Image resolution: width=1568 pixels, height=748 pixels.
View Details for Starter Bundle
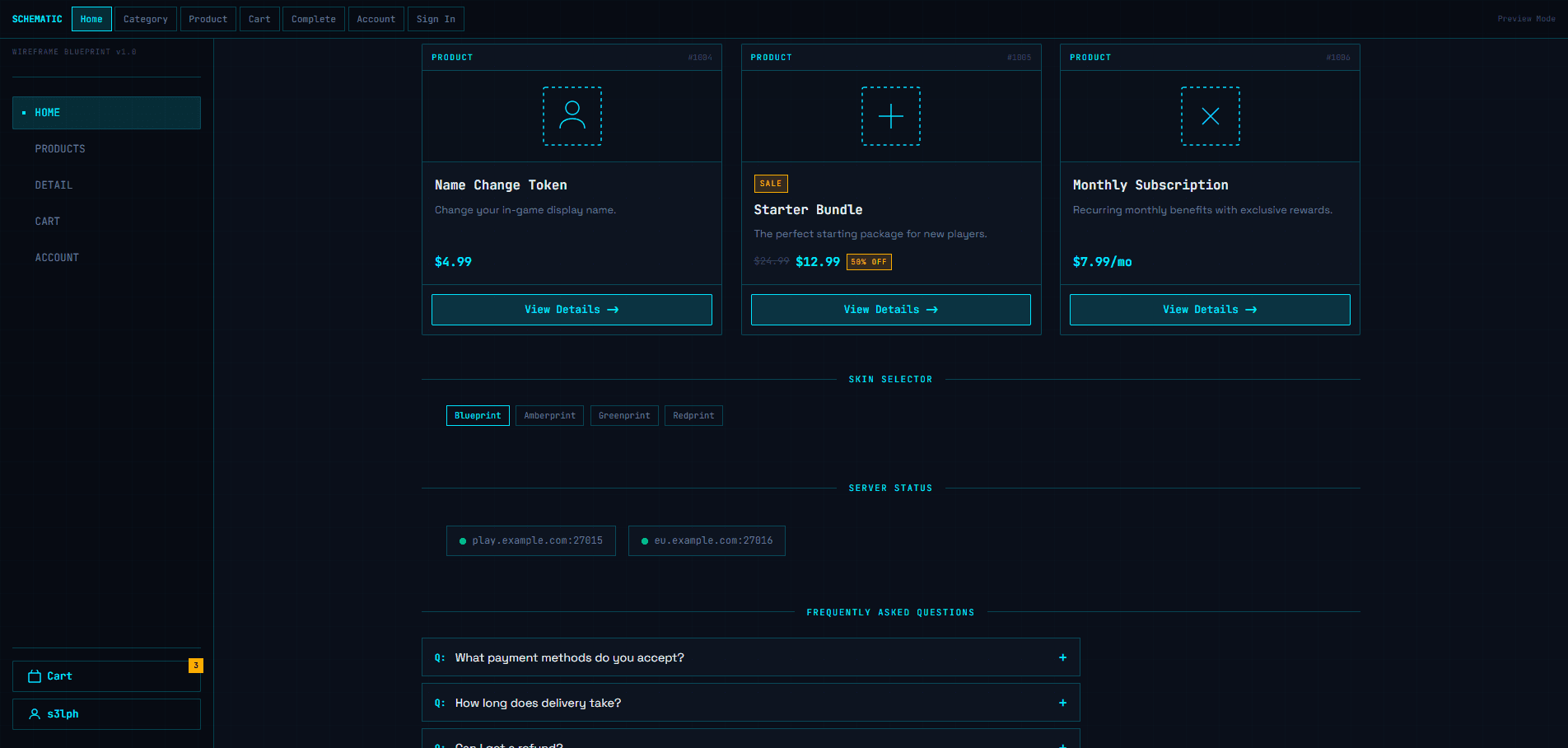point(891,310)
